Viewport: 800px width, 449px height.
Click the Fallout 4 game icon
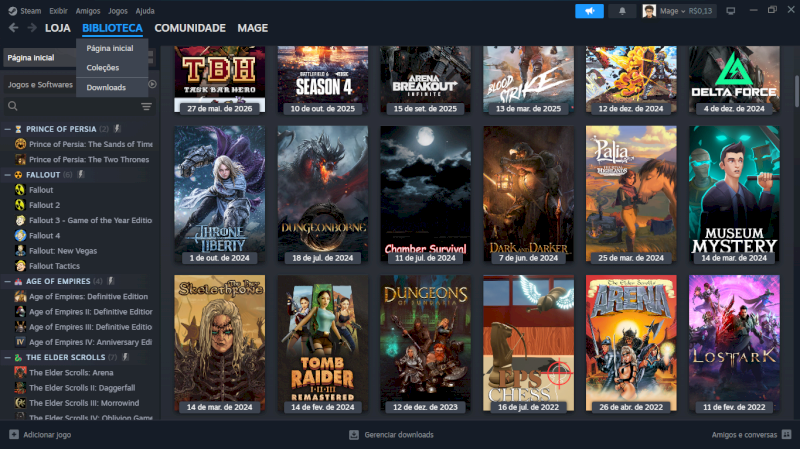[x=20, y=235]
